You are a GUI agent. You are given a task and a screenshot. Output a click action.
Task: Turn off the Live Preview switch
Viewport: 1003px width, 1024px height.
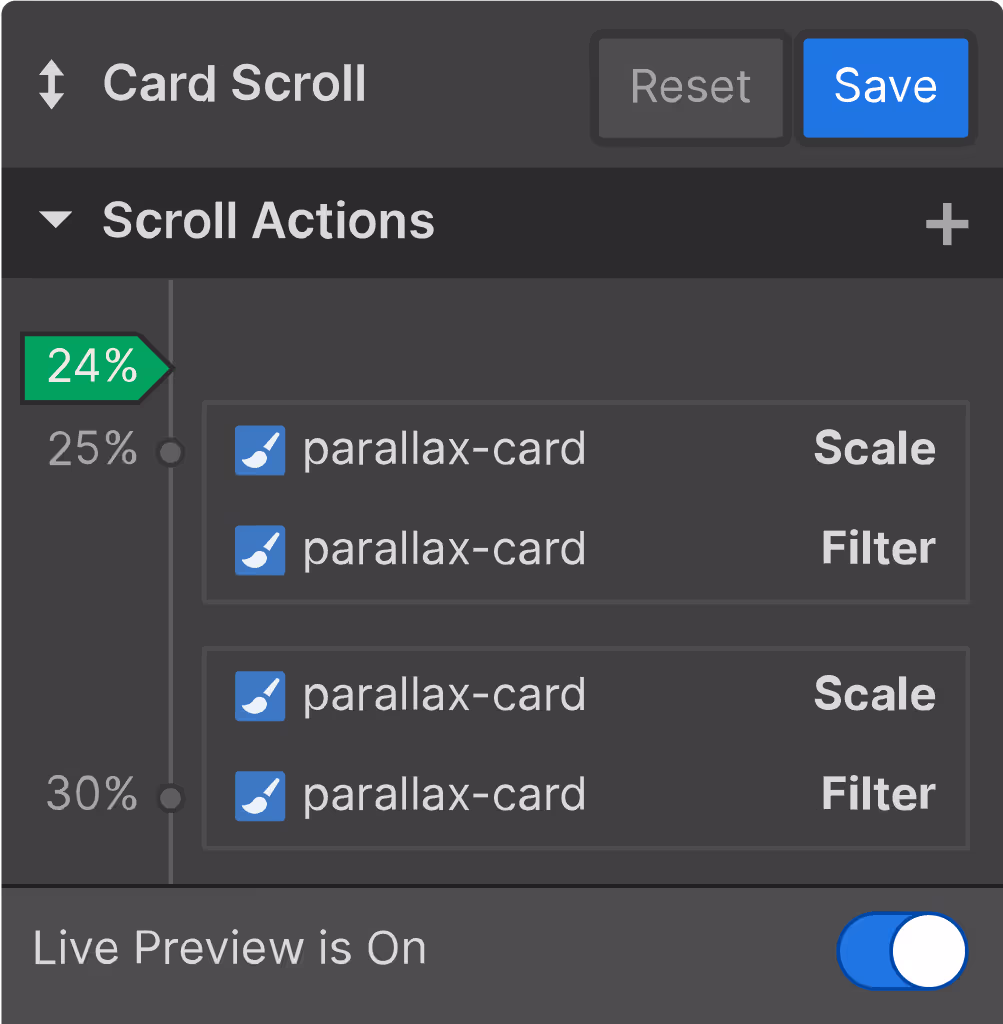[902, 950]
